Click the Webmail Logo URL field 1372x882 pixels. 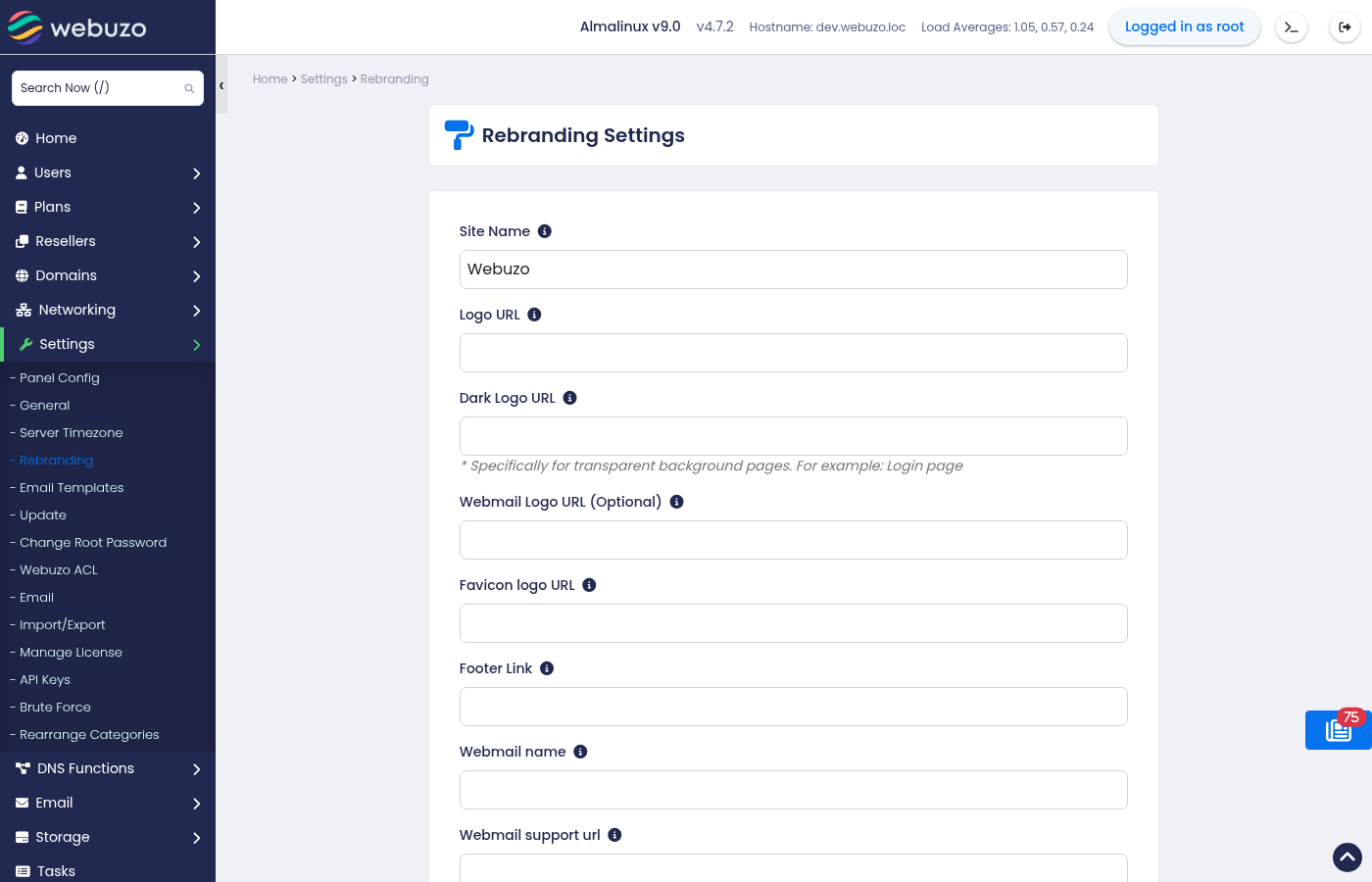pyautogui.click(x=794, y=540)
